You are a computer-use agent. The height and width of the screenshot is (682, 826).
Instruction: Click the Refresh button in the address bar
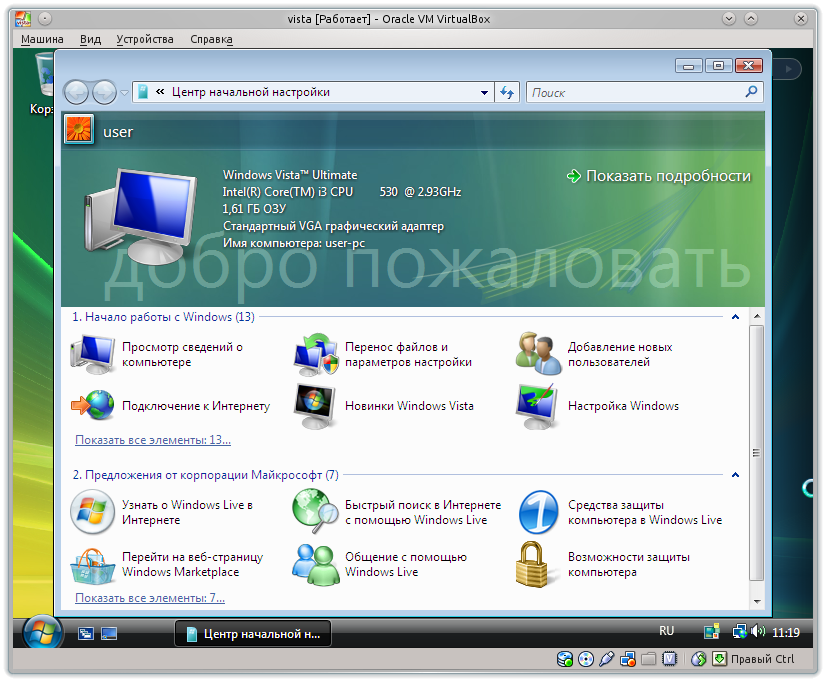point(507,92)
